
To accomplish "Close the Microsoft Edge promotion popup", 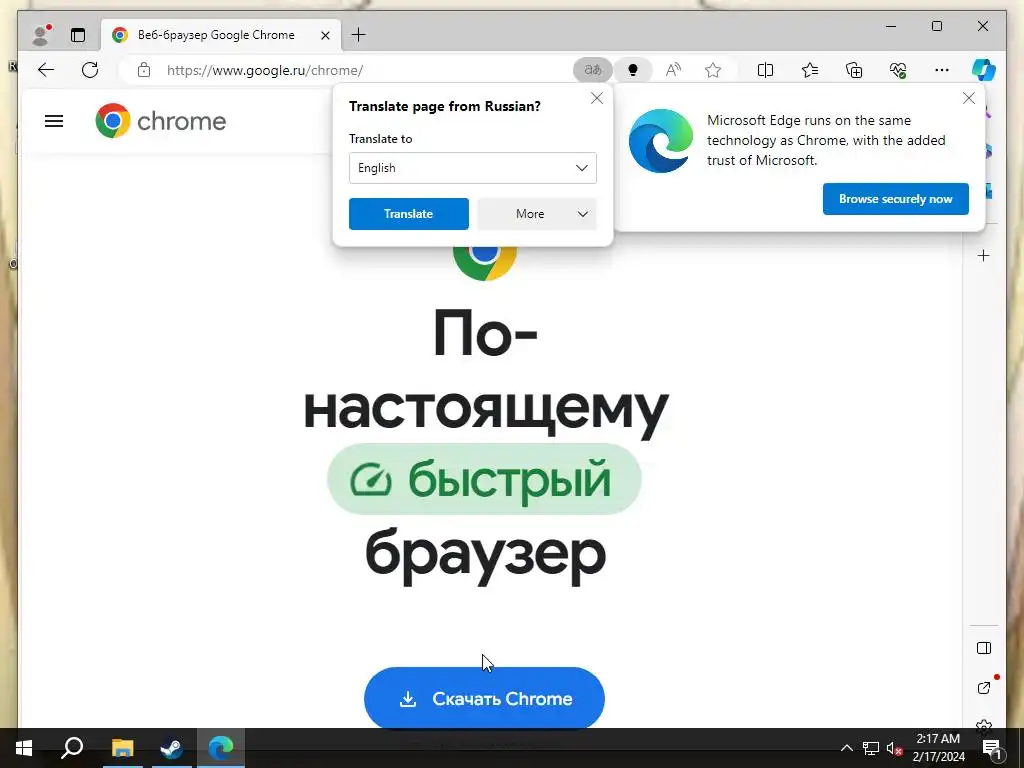I will pyautogui.click(x=968, y=99).
